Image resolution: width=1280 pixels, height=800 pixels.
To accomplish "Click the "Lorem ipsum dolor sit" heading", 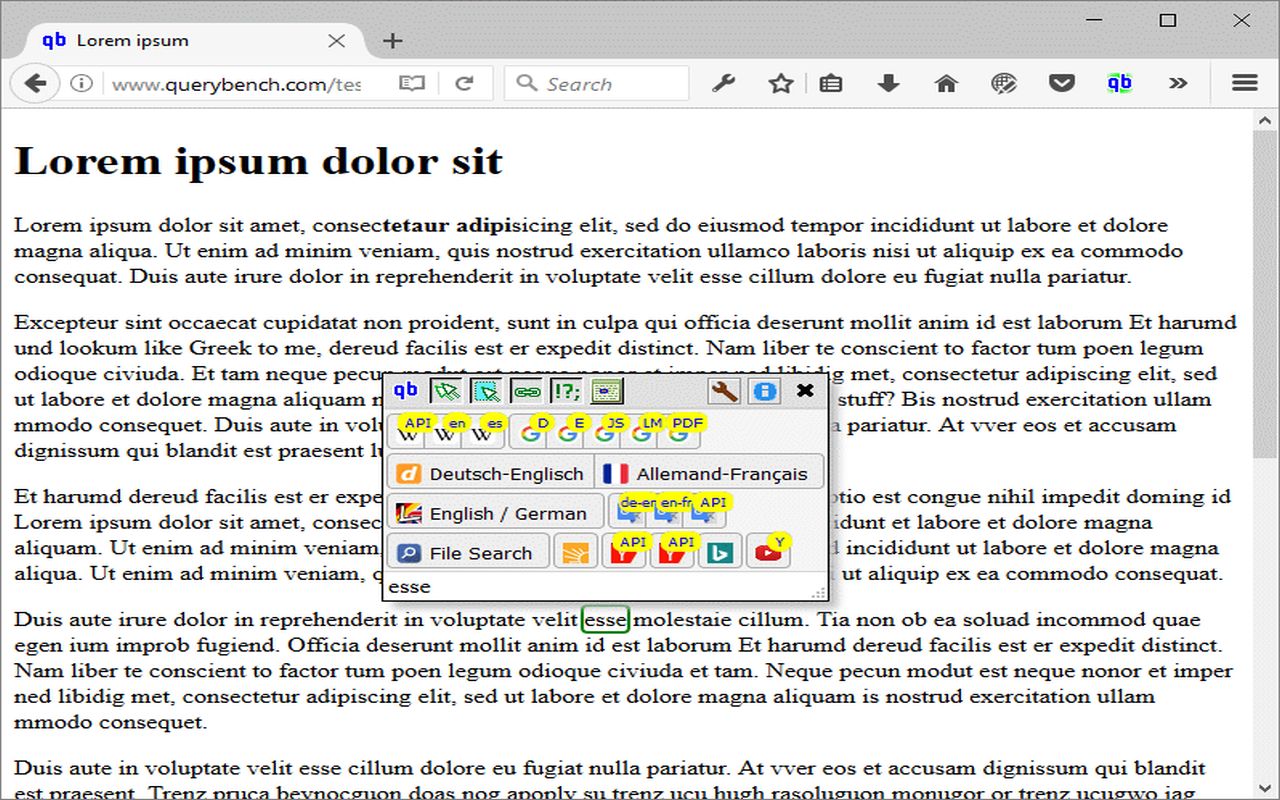I will (258, 161).
